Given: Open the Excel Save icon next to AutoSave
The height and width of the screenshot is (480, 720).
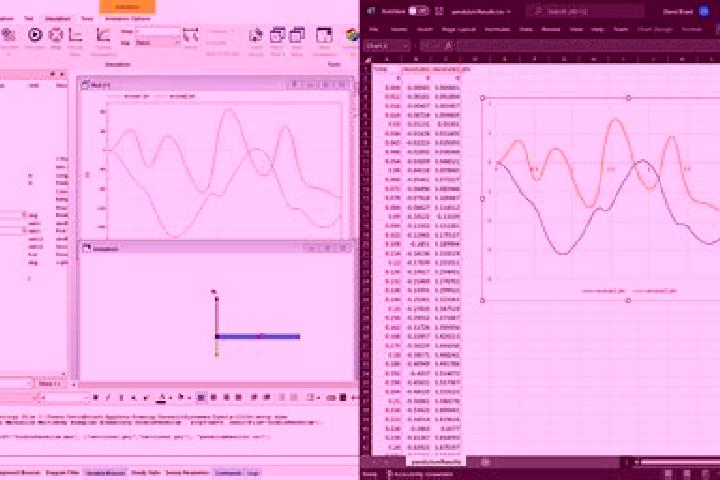Looking at the screenshot, I should [x=439, y=11].
